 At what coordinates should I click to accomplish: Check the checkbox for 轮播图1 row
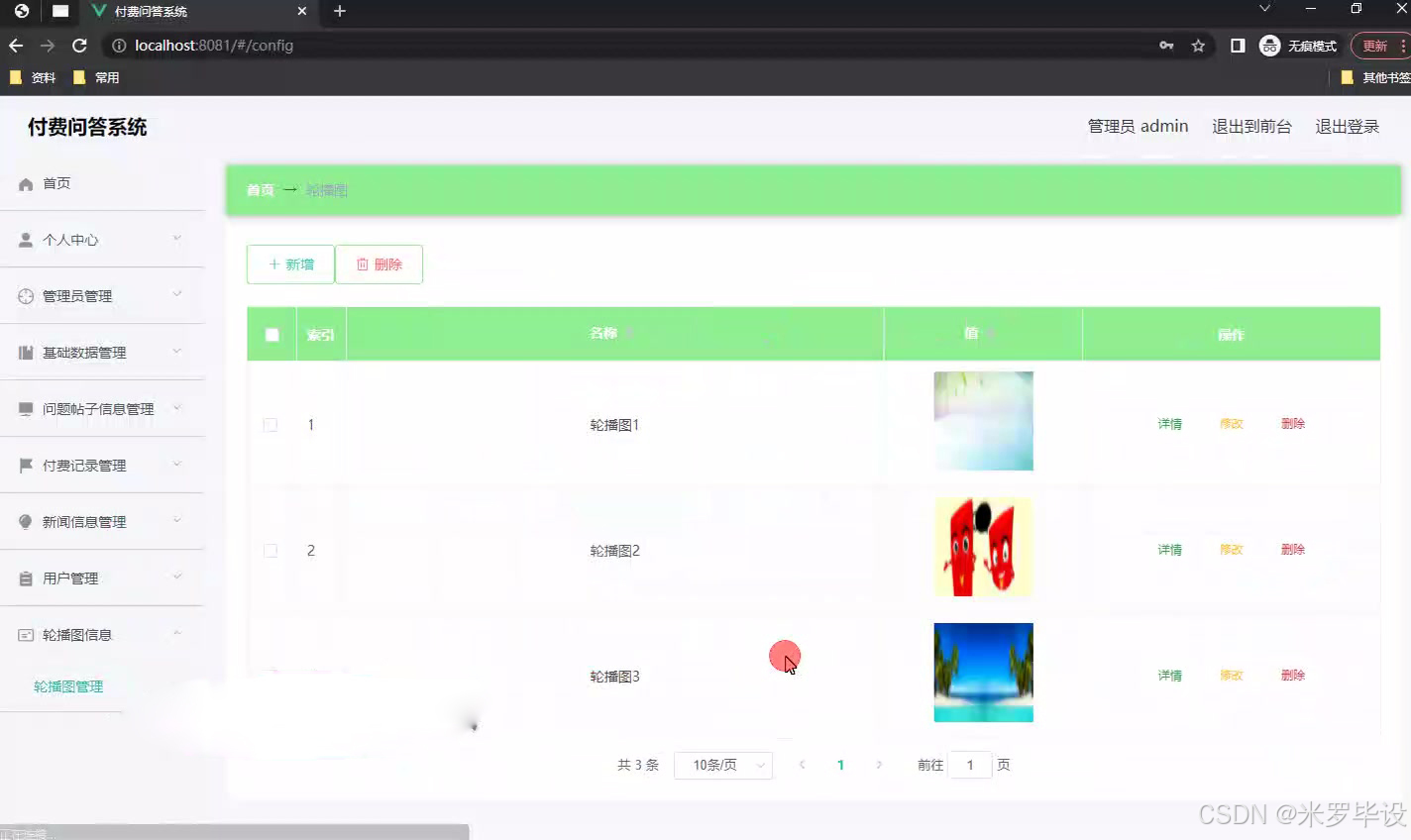point(271,424)
